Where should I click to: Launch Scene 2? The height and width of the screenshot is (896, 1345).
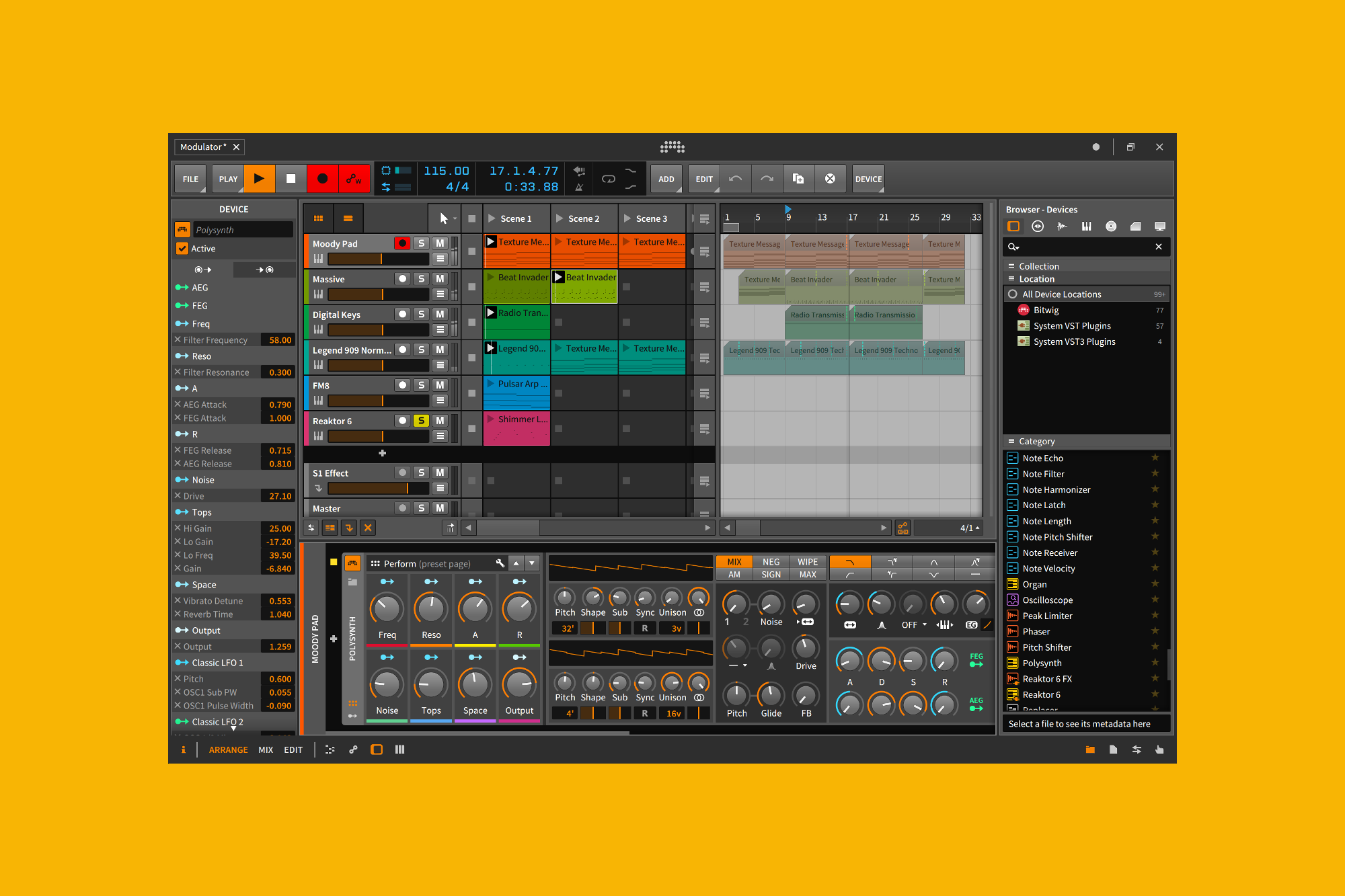tap(560, 218)
